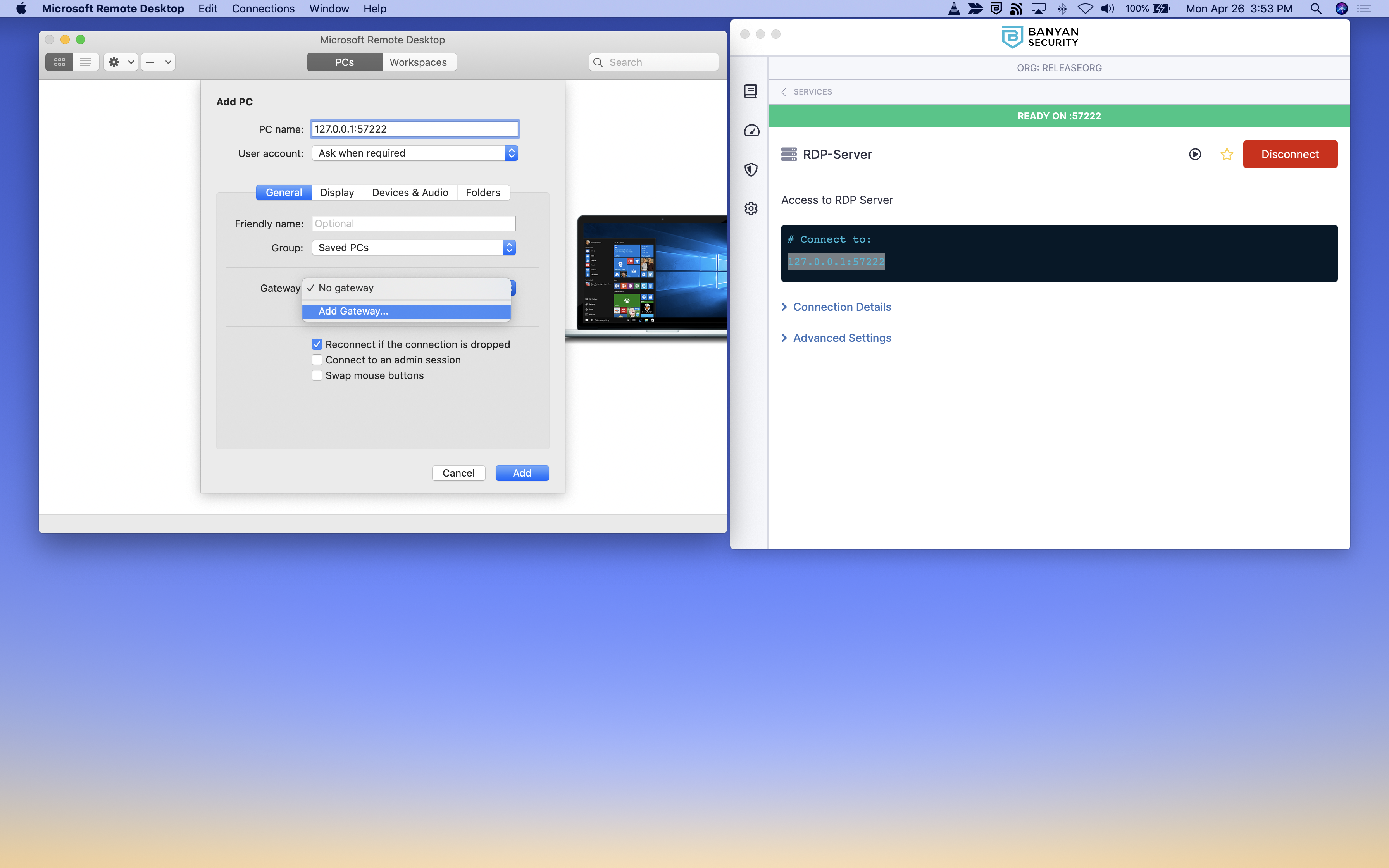Switch to grid view in Remote Desktop toolbar
Viewport: 1389px width, 868px height.
tap(59, 62)
